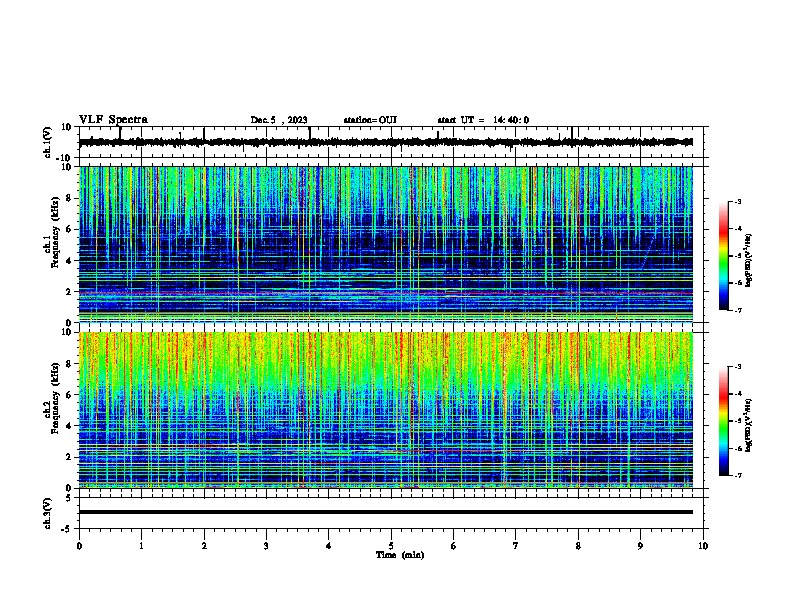The height and width of the screenshot is (612, 792).
Task: Click the date "Dec. 5, 2023" header
Action: pyautogui.click(x=279, y=120)
